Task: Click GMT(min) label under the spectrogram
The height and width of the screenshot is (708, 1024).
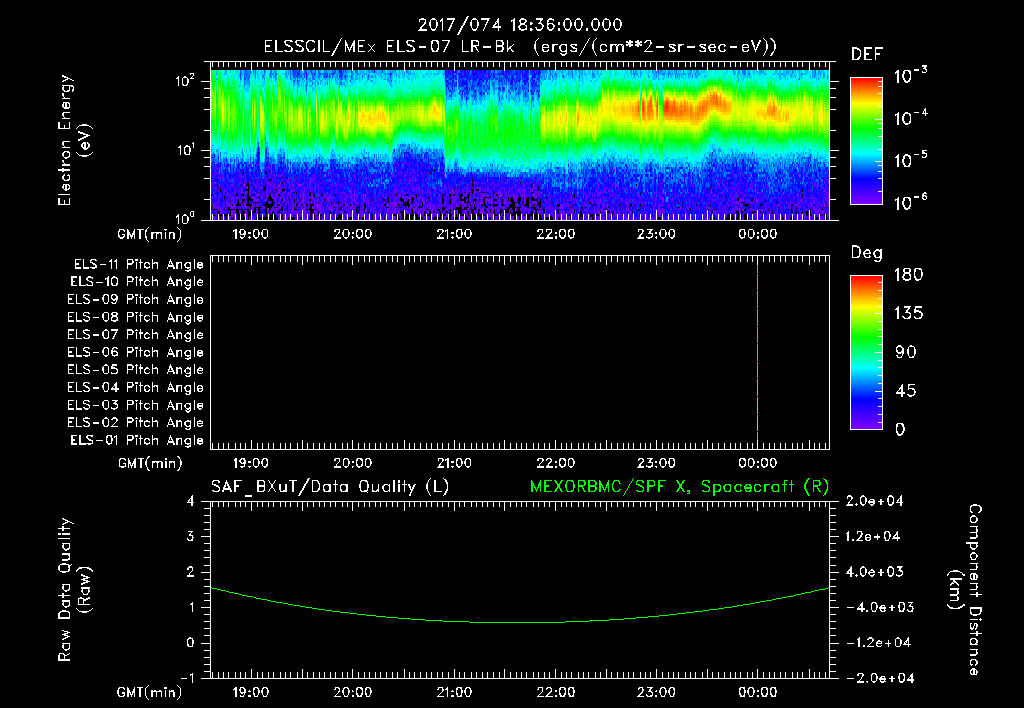Action: (150, 234)
